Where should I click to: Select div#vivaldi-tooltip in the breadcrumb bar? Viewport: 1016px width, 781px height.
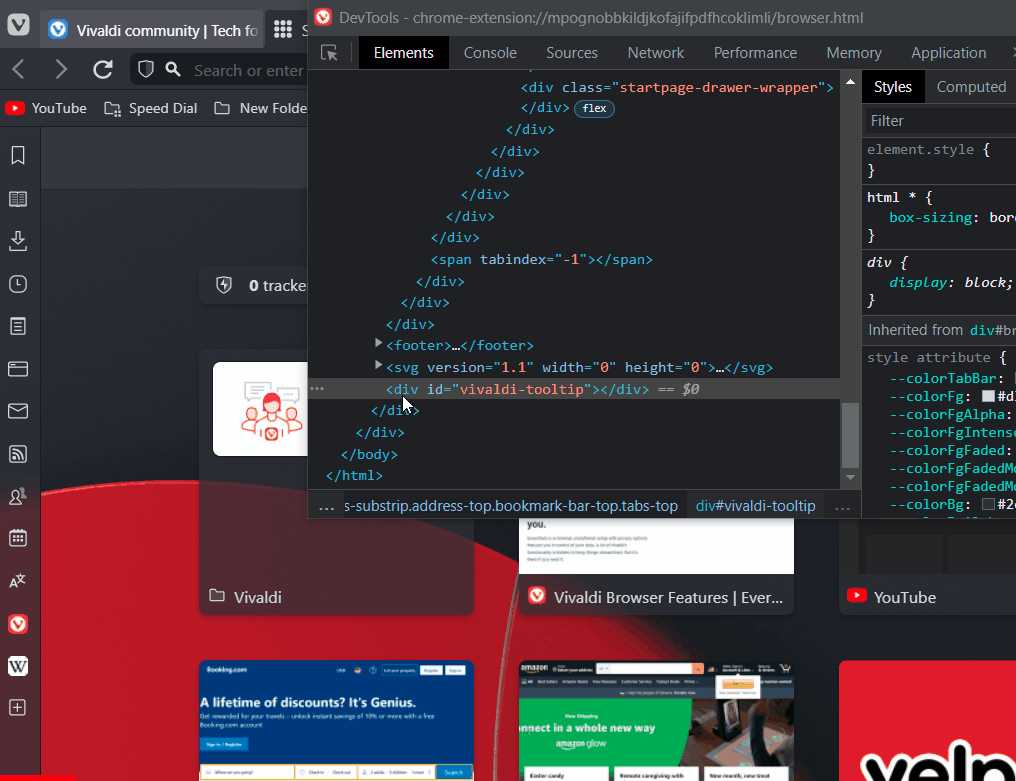753,506
